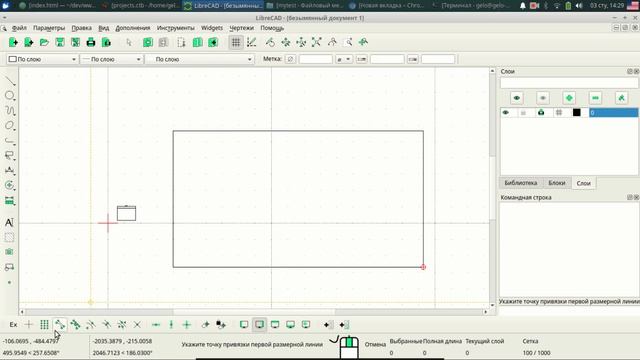640x360 pixels.
Task: Click the horizontal canvas scrollbar
Action: [x=253, y=312]
